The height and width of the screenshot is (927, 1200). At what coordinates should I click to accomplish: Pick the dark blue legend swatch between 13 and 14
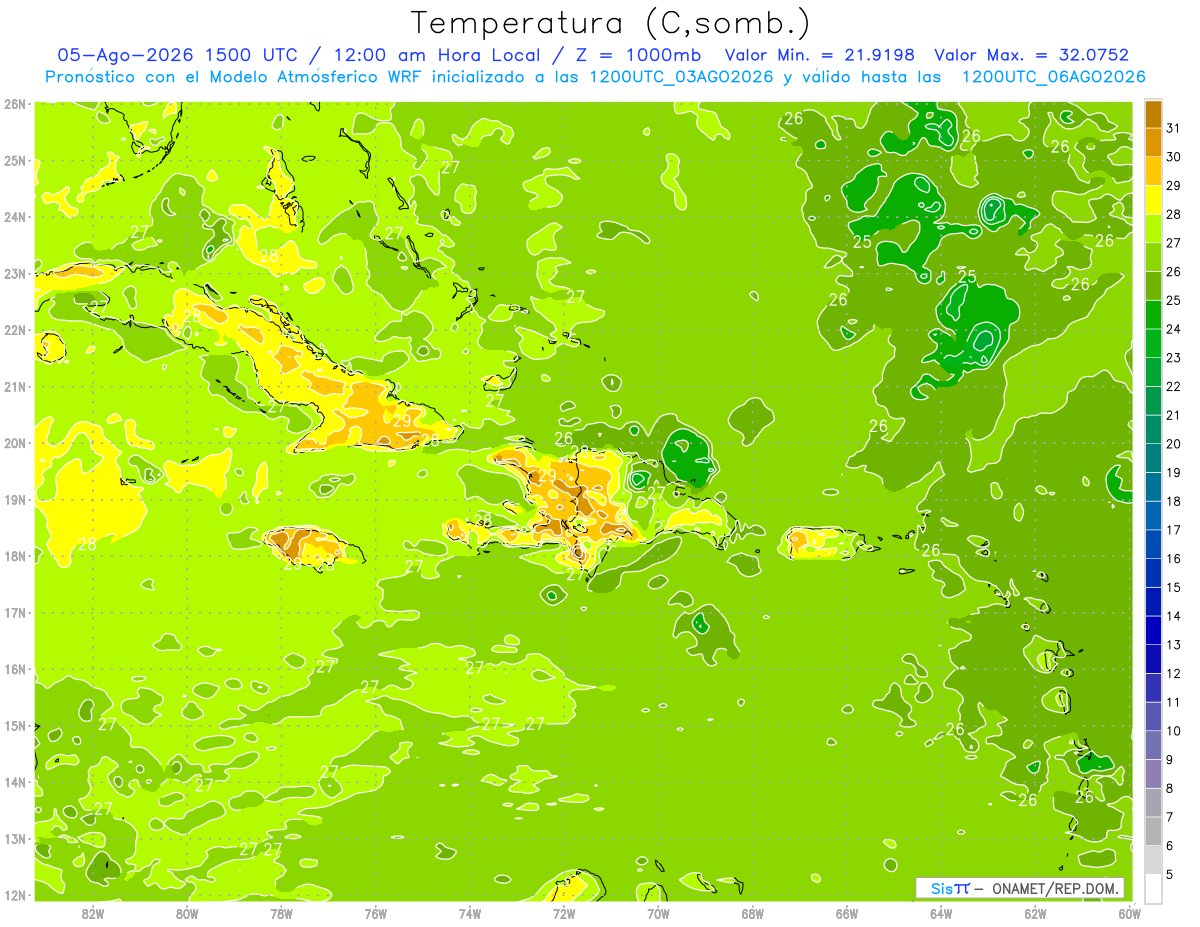[1153, 630]
